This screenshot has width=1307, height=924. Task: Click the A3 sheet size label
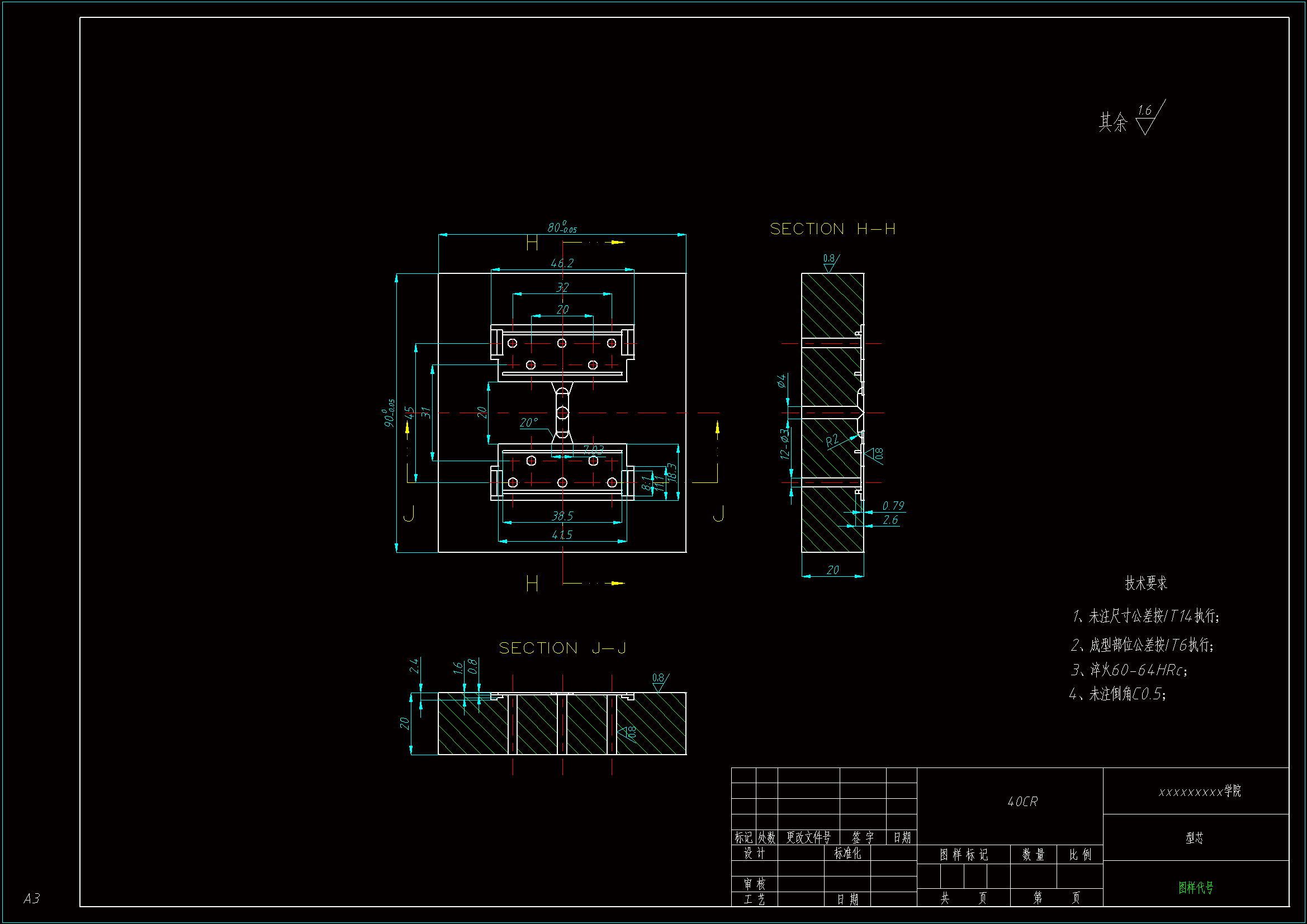(32, 898)
